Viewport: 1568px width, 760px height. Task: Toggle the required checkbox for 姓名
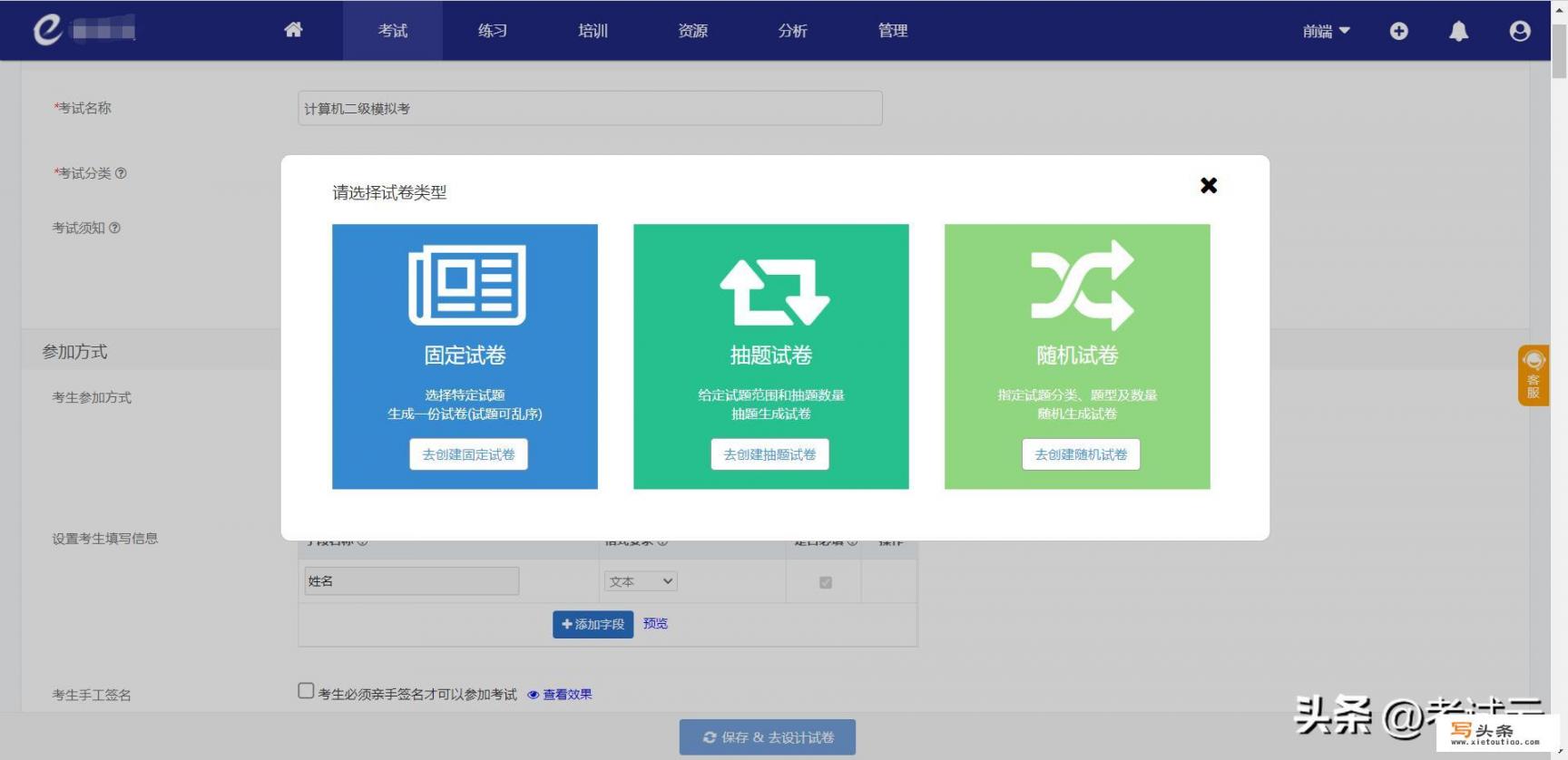(x=826, y=582)
